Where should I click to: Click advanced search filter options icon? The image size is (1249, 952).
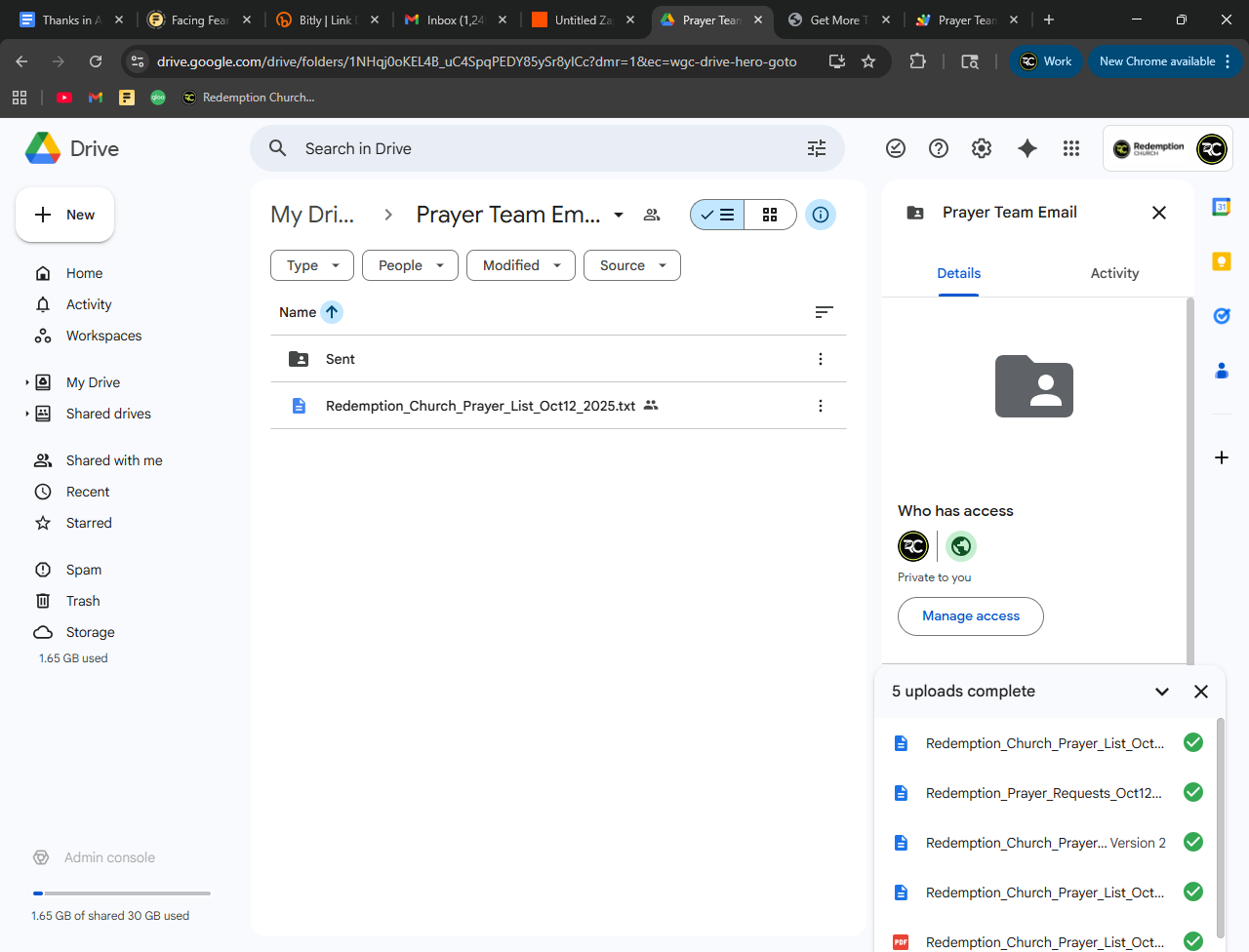tap(817, 148)
